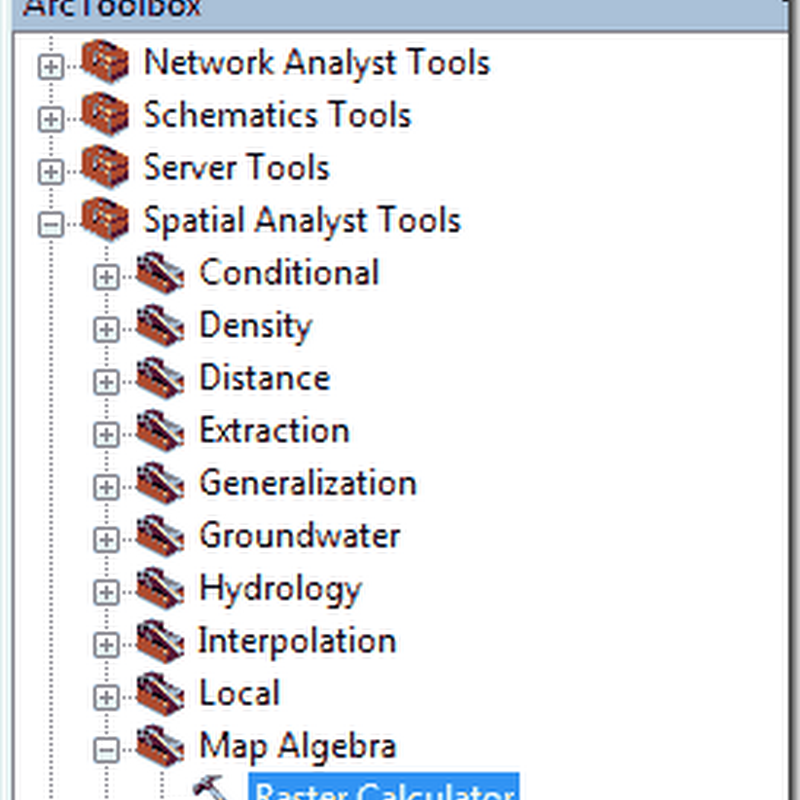Select the Extraction toolset label
Image resolution: width=800 pixels, height=800 pixels.
tap(274, 430)
